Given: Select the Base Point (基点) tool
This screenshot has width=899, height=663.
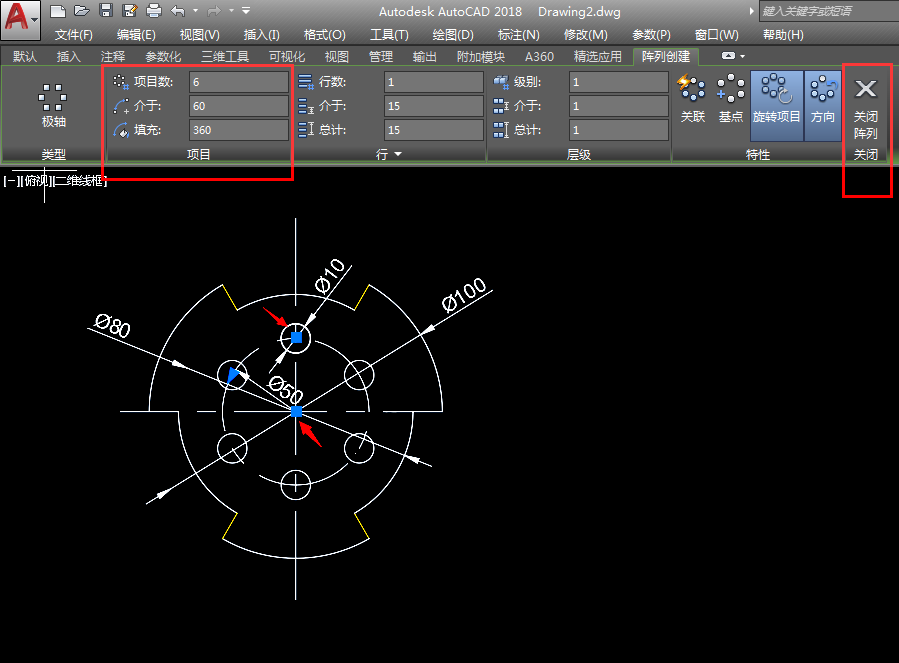Looking at the screenshot, I should (731, 98).
